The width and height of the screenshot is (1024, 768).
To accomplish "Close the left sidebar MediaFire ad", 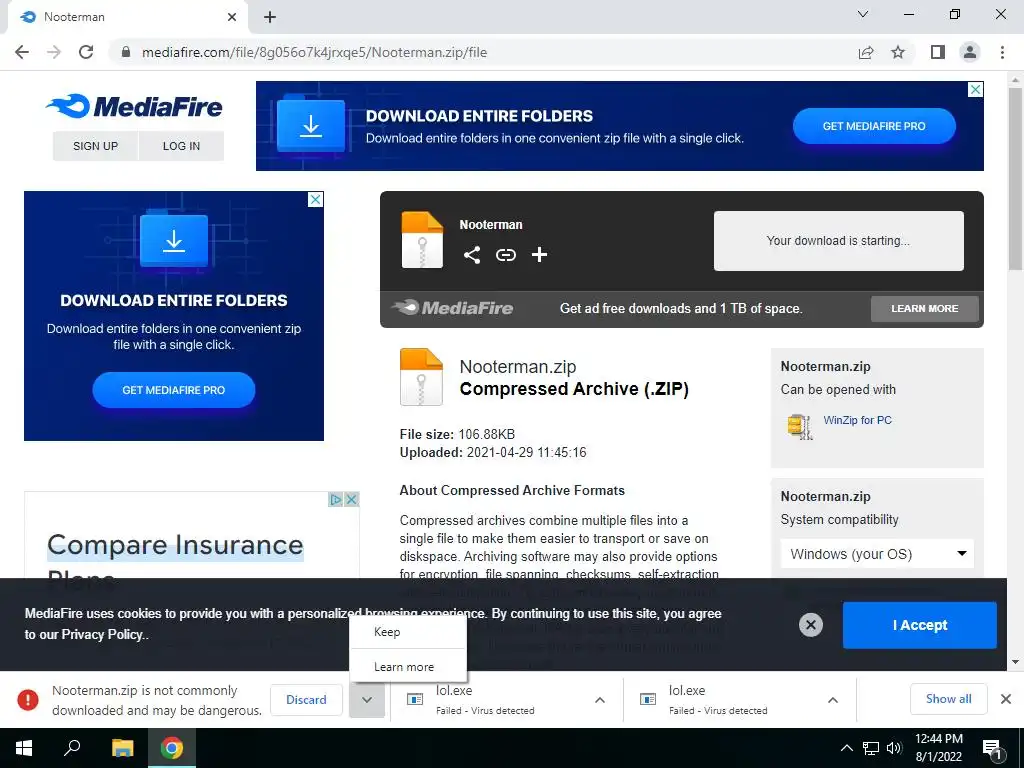I will (315, 199).
